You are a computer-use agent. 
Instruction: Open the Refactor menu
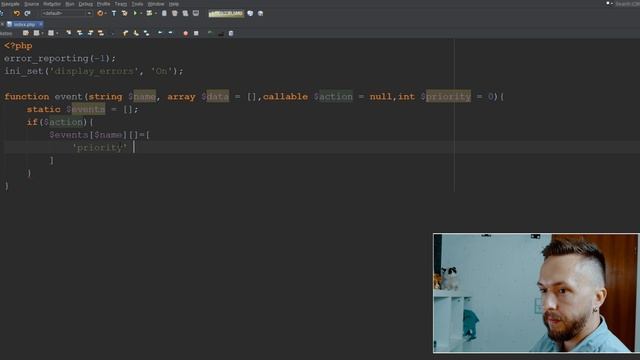click(x=52, y=4)
